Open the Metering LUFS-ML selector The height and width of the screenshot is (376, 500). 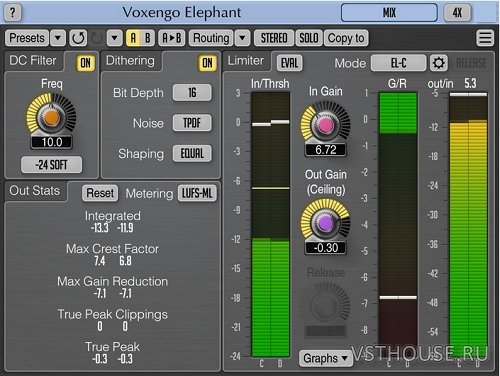point(197,193)
